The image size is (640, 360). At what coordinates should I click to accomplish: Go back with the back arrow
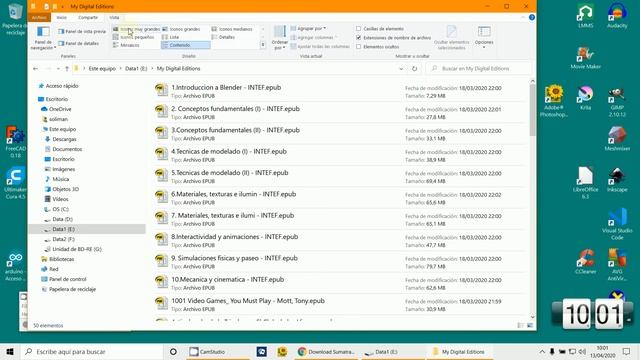36,69
